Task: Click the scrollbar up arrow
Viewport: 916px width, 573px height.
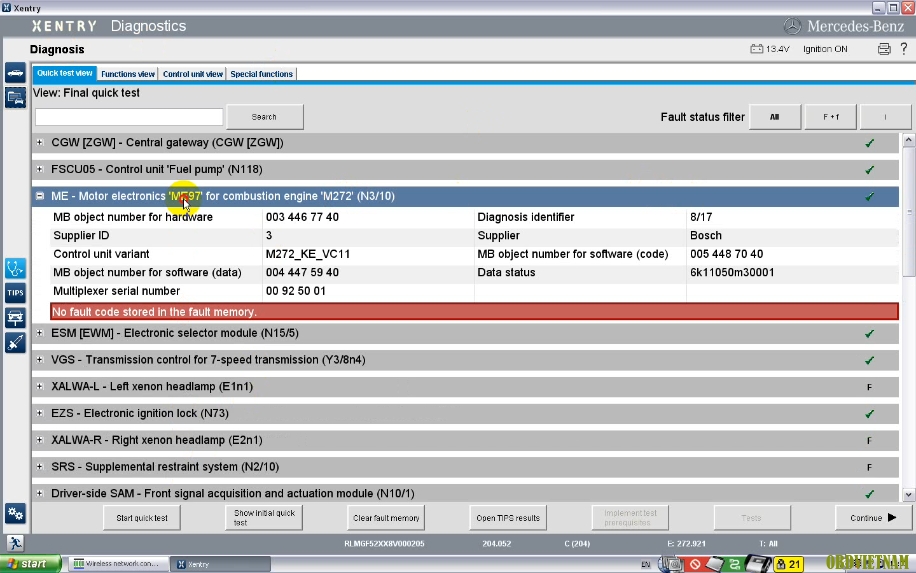Action: pos(908,140)
